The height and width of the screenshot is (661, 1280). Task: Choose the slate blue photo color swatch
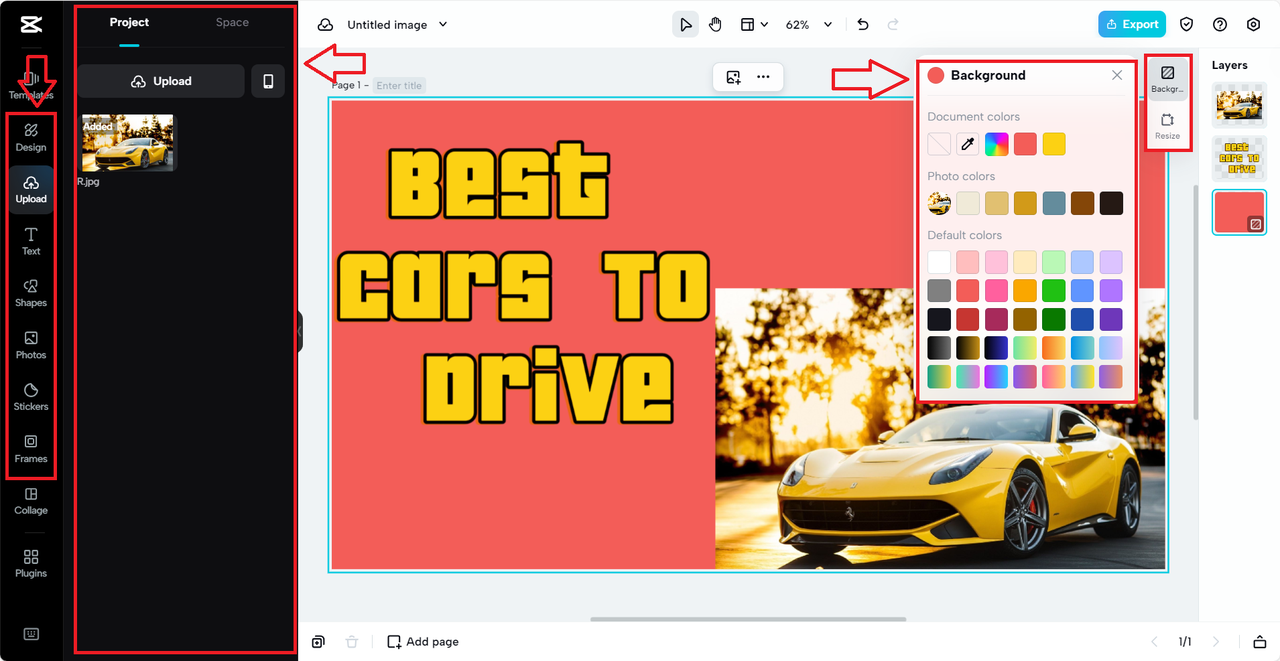1054,203
